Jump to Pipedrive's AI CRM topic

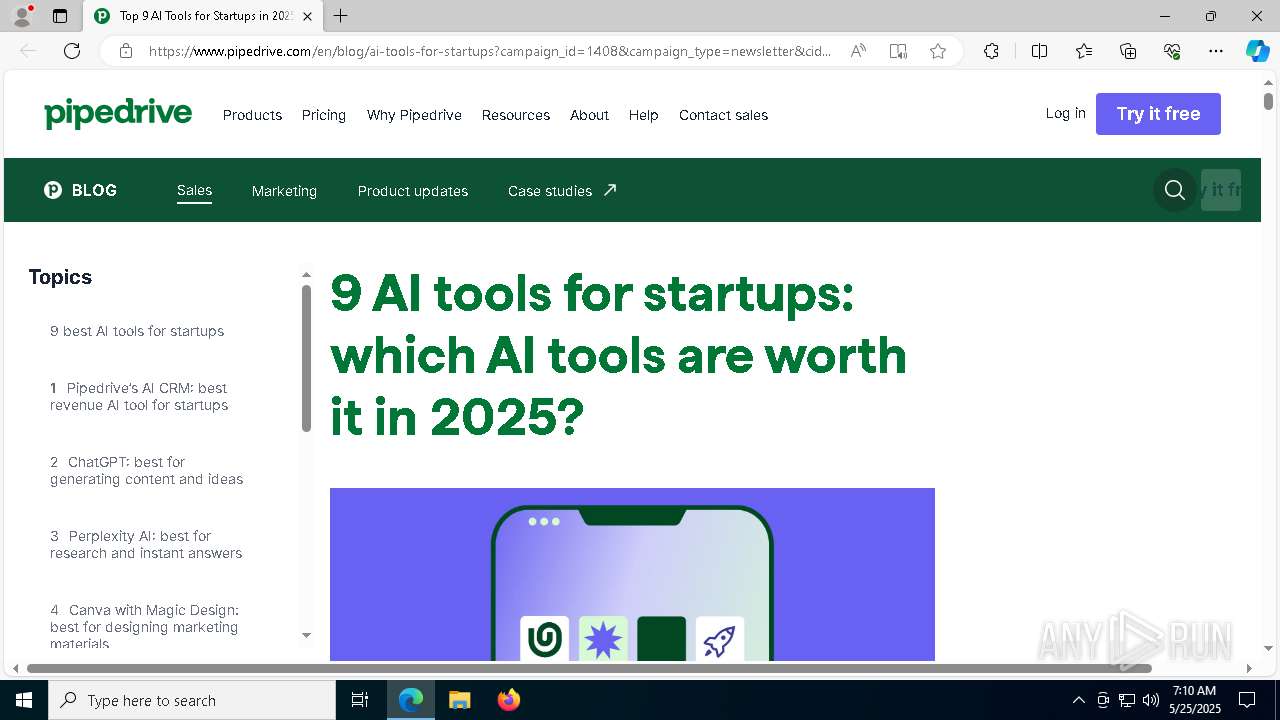click(x=139, y=396)
